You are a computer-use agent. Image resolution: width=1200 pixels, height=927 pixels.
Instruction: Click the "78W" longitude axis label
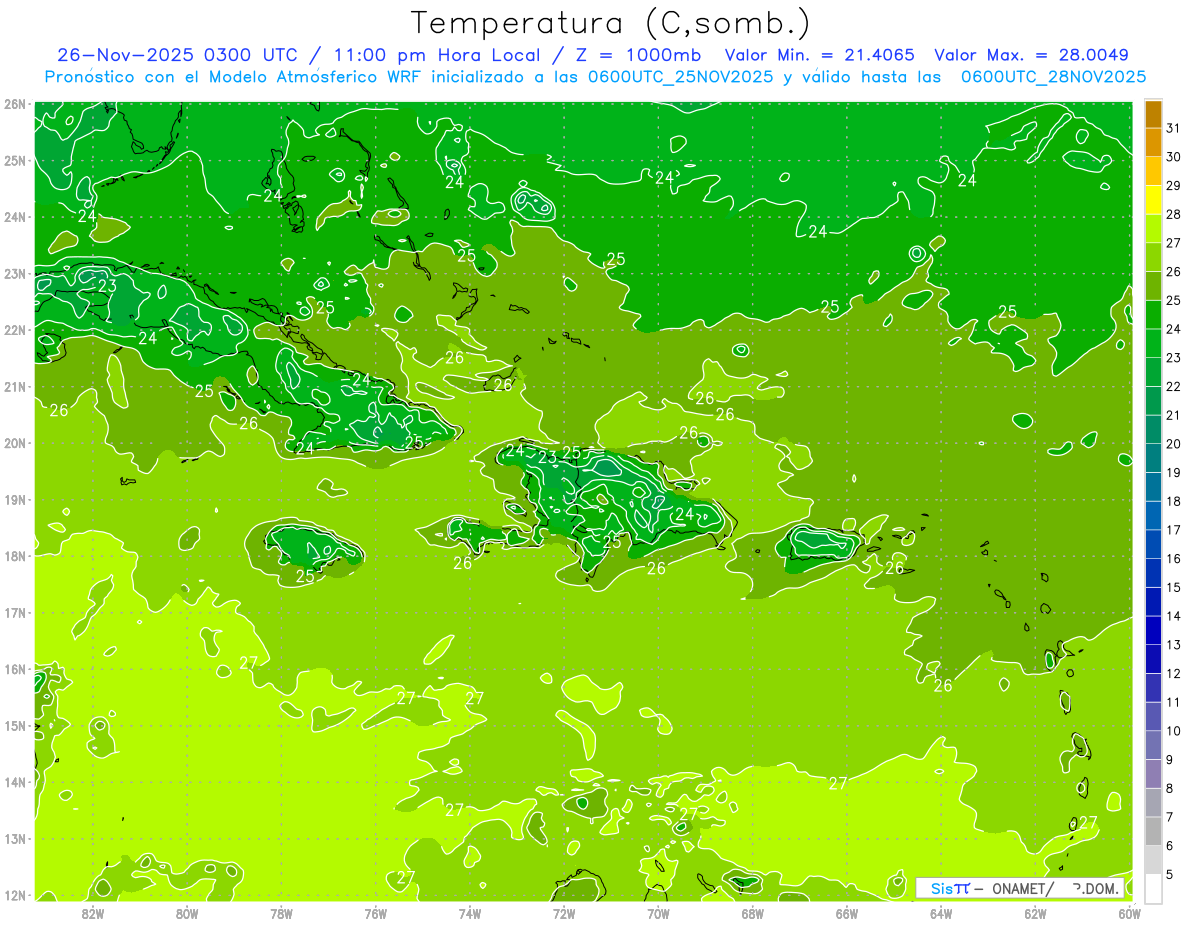282,913
